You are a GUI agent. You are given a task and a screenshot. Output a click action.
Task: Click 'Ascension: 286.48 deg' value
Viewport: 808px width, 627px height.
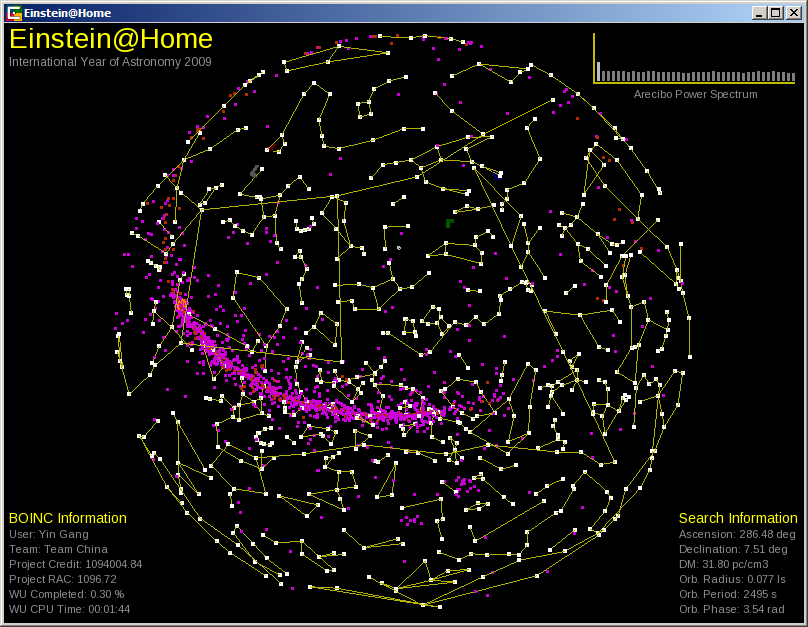737,534
